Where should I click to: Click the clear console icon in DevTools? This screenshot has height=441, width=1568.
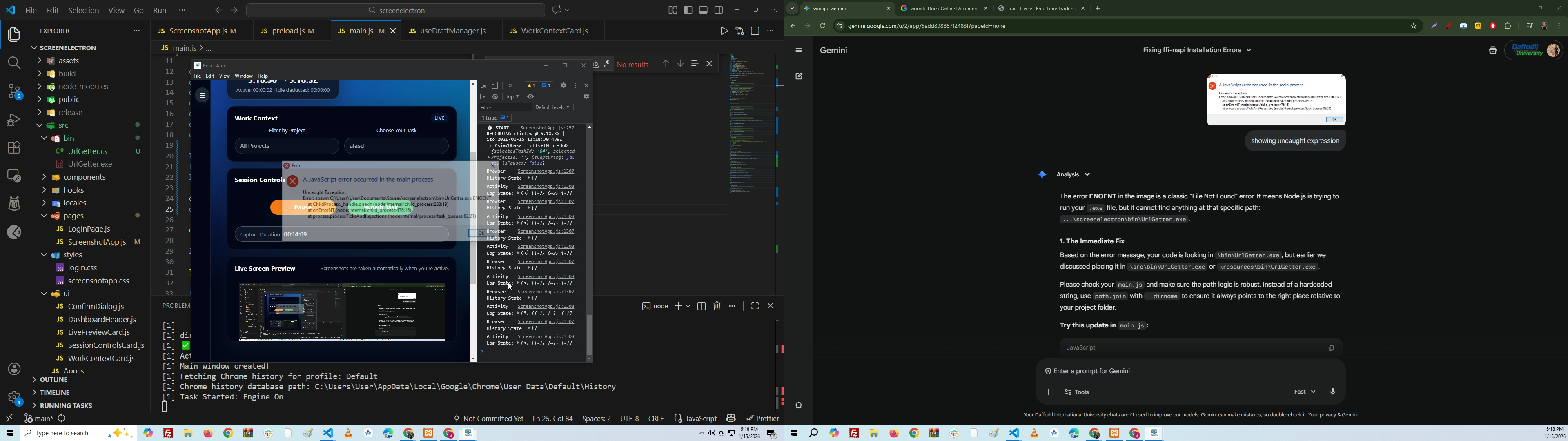495,97
